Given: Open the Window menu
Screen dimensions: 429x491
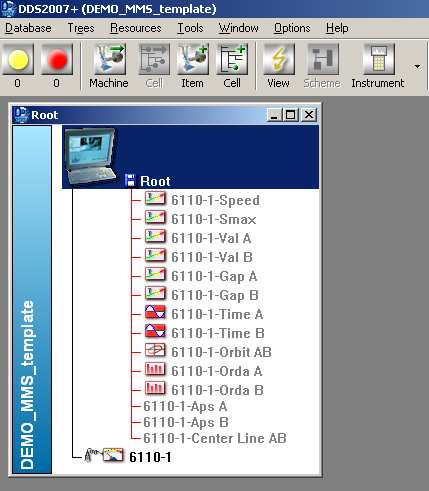Looking at the screenshot, I should tap(239, 28).
